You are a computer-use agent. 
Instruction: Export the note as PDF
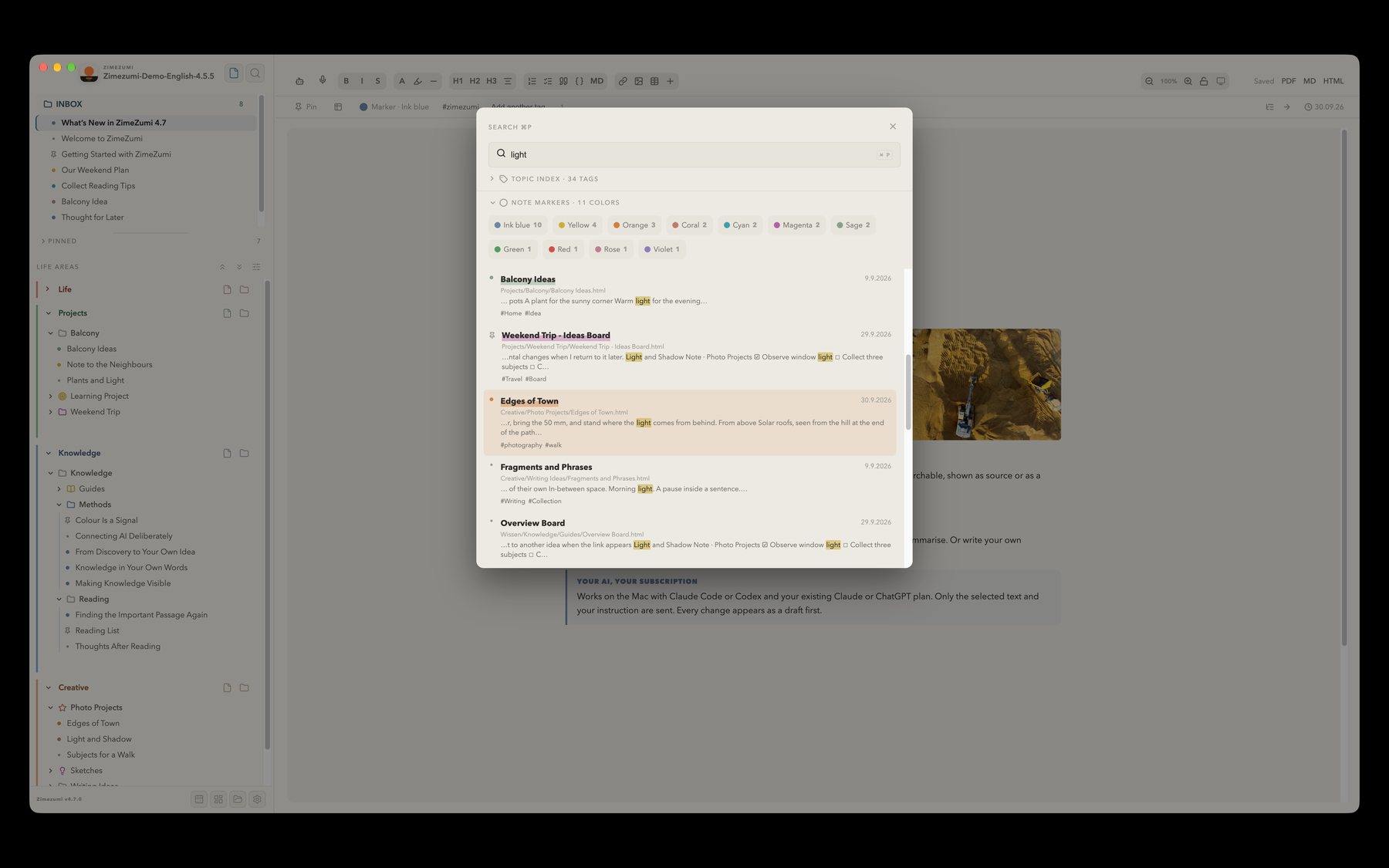tap(1289, 81)
